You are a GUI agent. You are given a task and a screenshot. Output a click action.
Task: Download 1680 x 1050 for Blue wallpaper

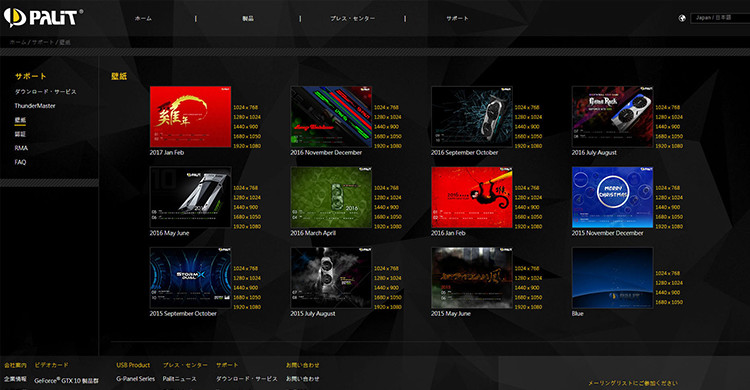(x=669, y=302)
